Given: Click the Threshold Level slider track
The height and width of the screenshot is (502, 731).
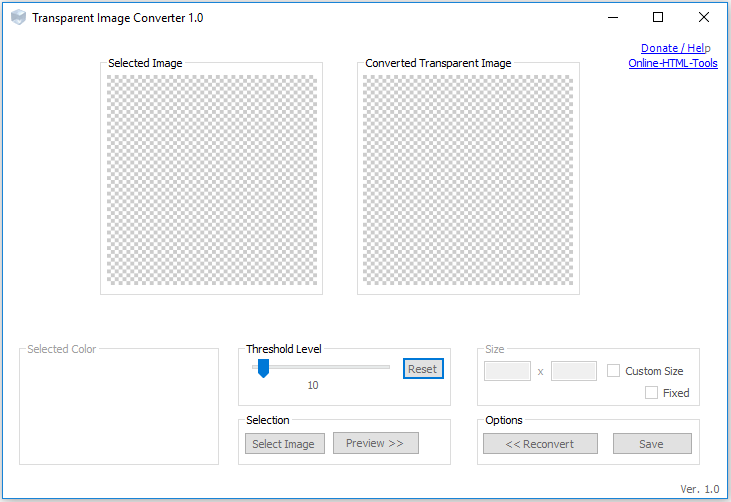Looking at the screenshot, I should click(x=321, y=367).
